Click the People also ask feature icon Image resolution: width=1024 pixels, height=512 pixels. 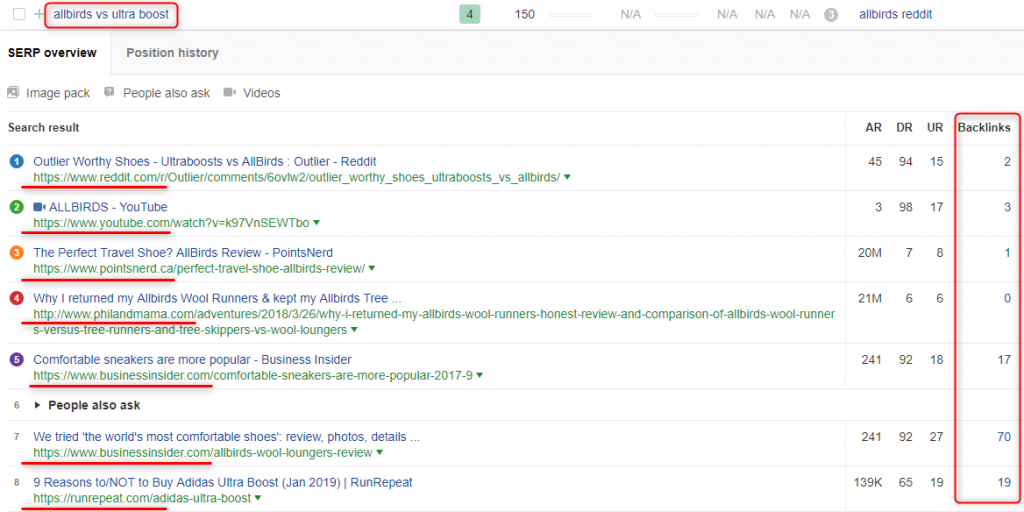tap(110, 93)
